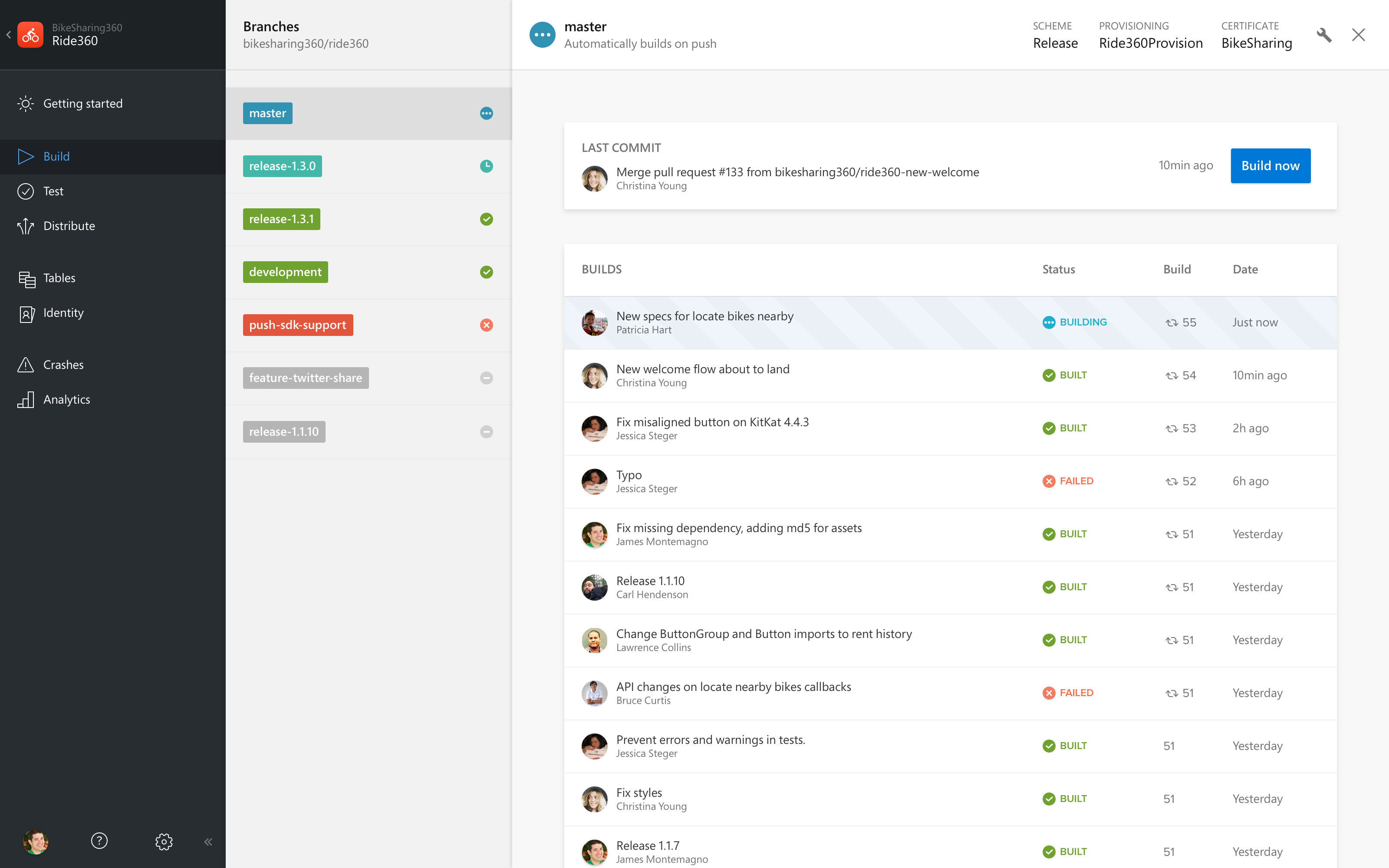The height and width of the screenshot is (868, 1389).
Task: Open the help question mark icon
Action: pyautogui.click(x=99, y=841)
